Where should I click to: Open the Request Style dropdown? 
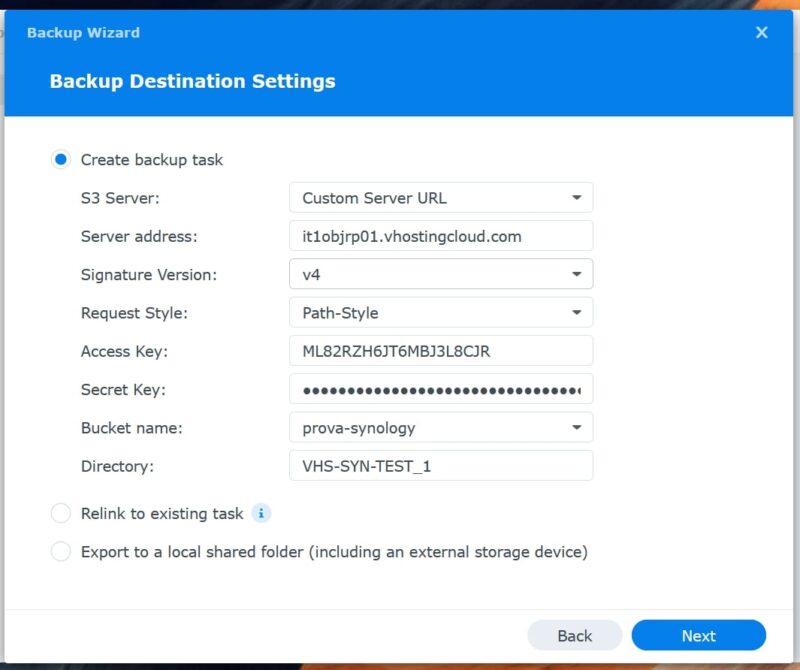click(x=441, y=312)
